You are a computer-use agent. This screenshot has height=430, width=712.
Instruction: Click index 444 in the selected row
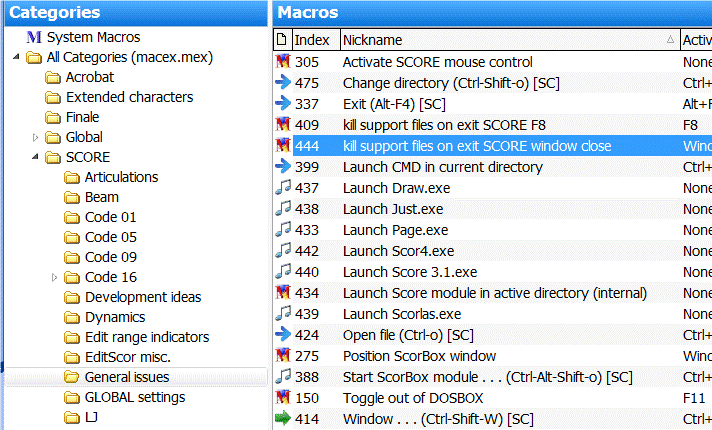pyautogui.click(x=307, y=146)
